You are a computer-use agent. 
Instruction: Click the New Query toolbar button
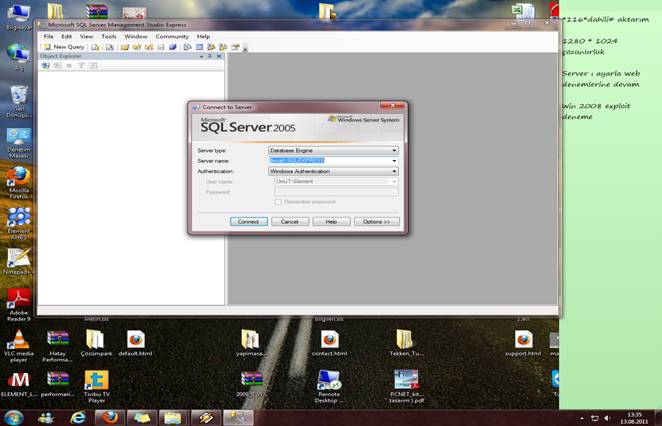coord(64,47)
